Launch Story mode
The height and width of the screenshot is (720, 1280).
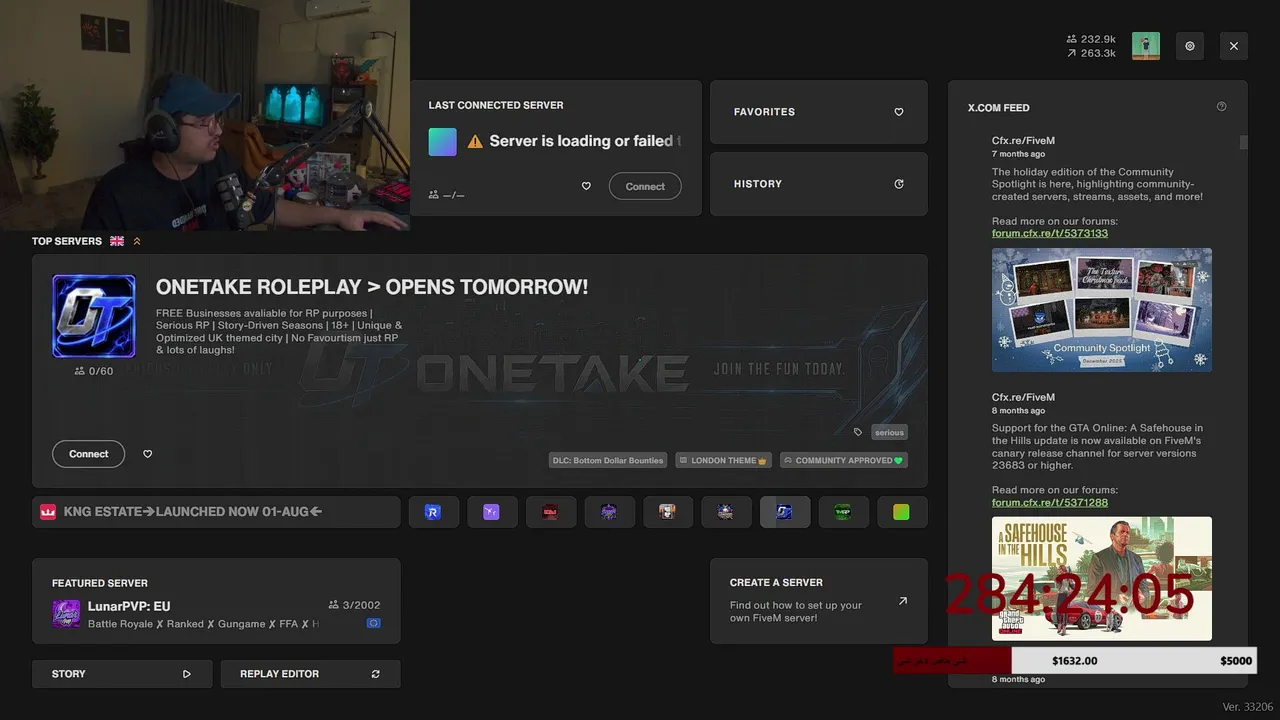(x=122, y=674)
